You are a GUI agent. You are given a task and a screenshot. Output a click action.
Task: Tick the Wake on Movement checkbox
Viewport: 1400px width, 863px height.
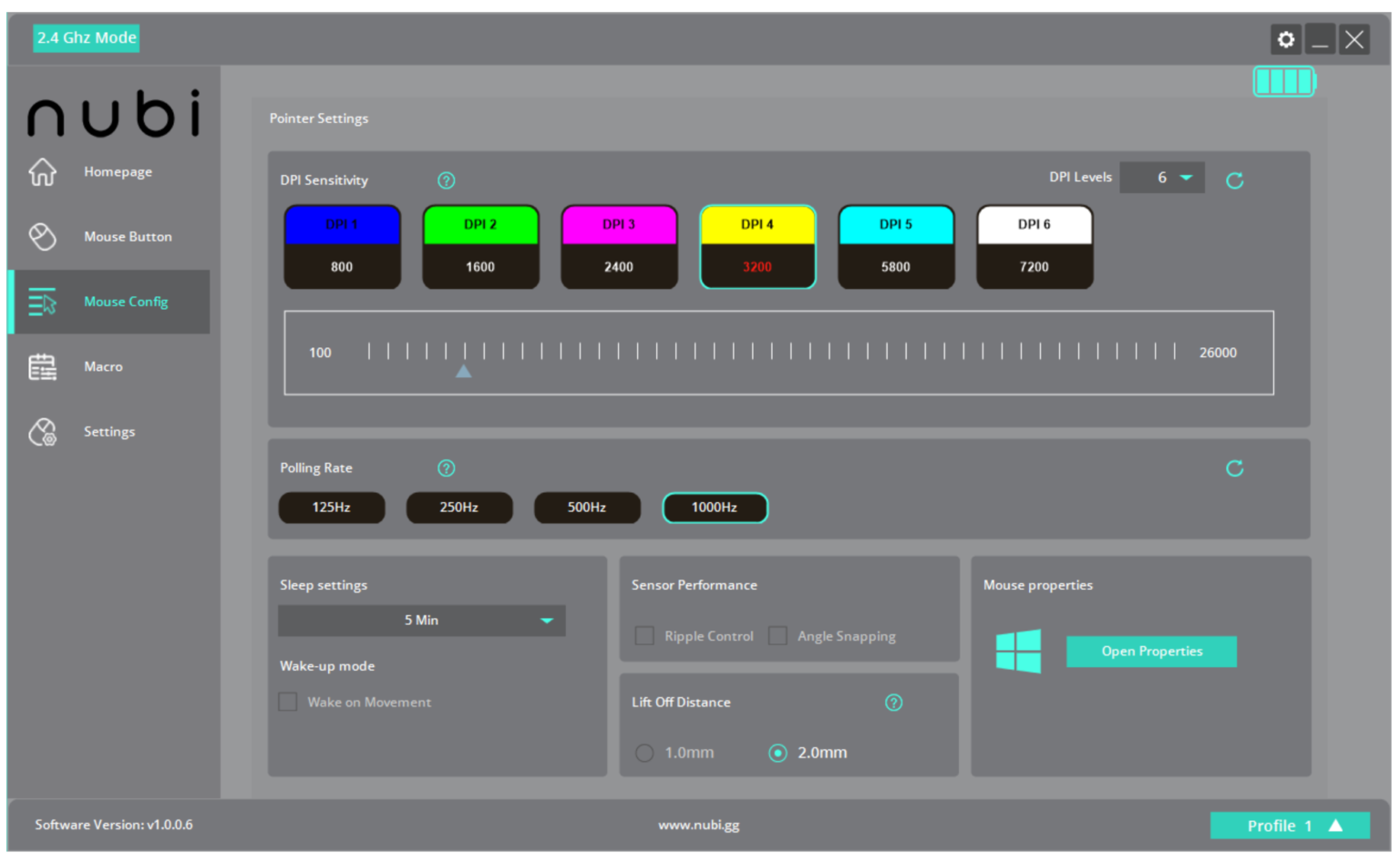click(x=288, y=702)
